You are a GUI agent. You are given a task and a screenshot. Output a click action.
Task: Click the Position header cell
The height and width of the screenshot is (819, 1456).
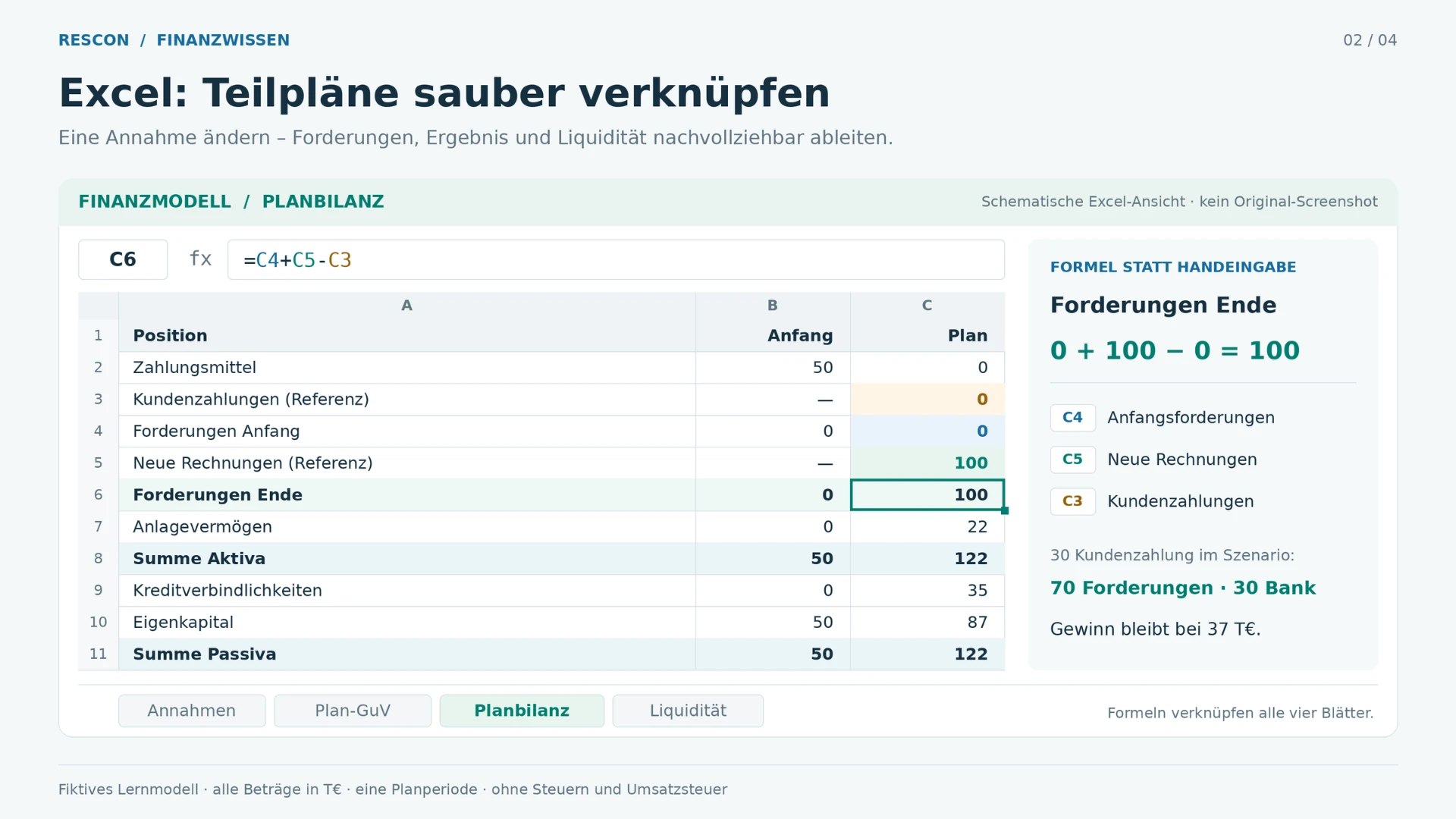[407, 335]
